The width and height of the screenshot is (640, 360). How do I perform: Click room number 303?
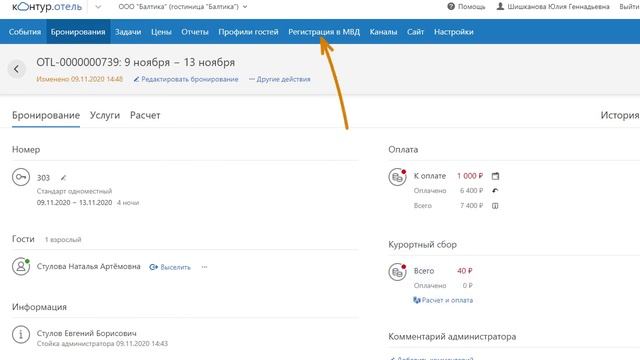point(43,178)
